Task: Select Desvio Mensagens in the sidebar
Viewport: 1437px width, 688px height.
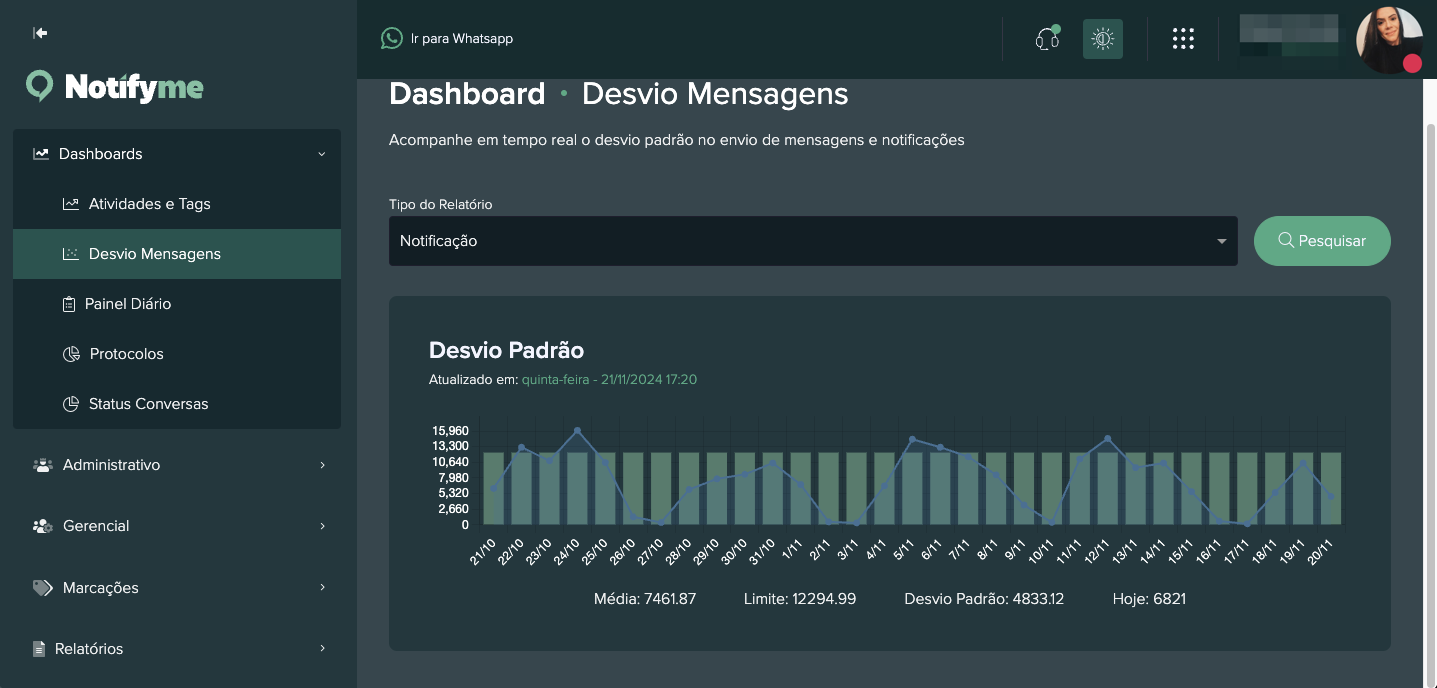Action: [155, 253]
